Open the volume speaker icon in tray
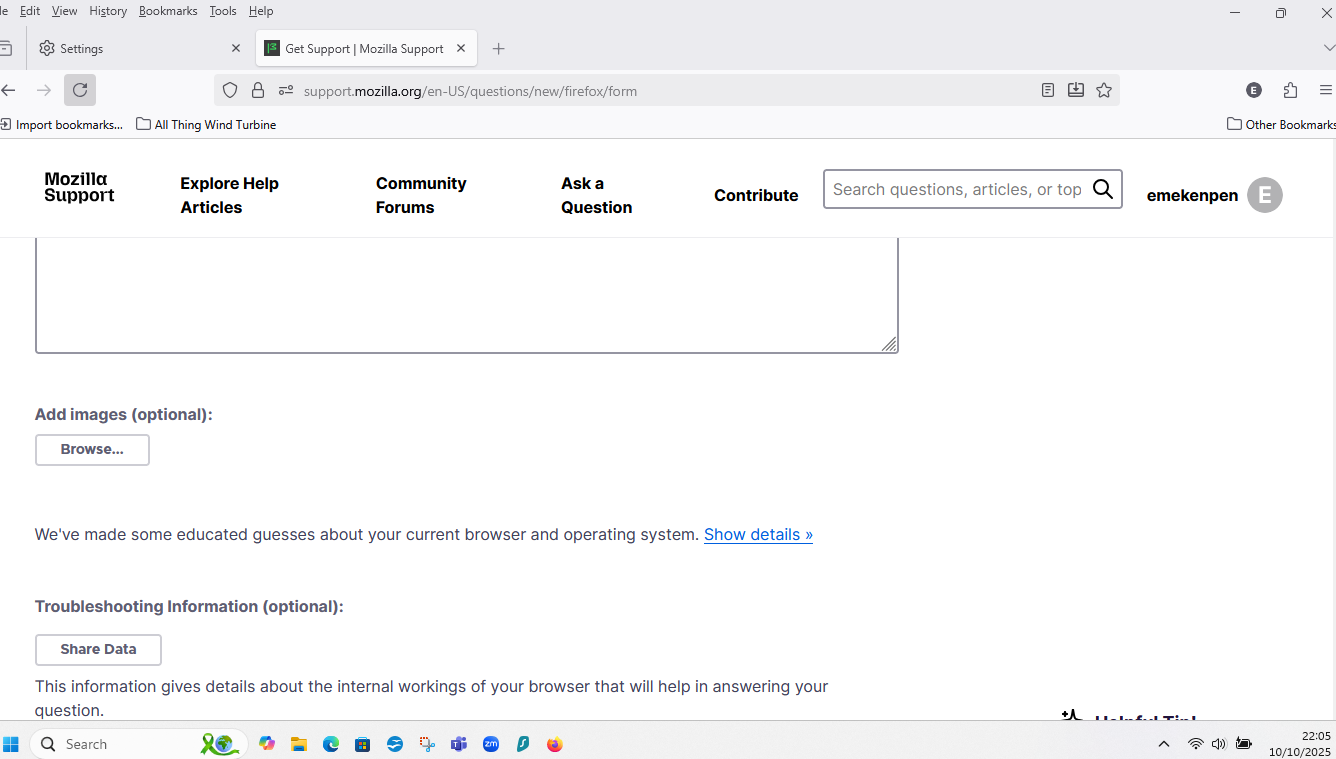The width and height of the screenshot is (1336, 759). click(1218, 744)
